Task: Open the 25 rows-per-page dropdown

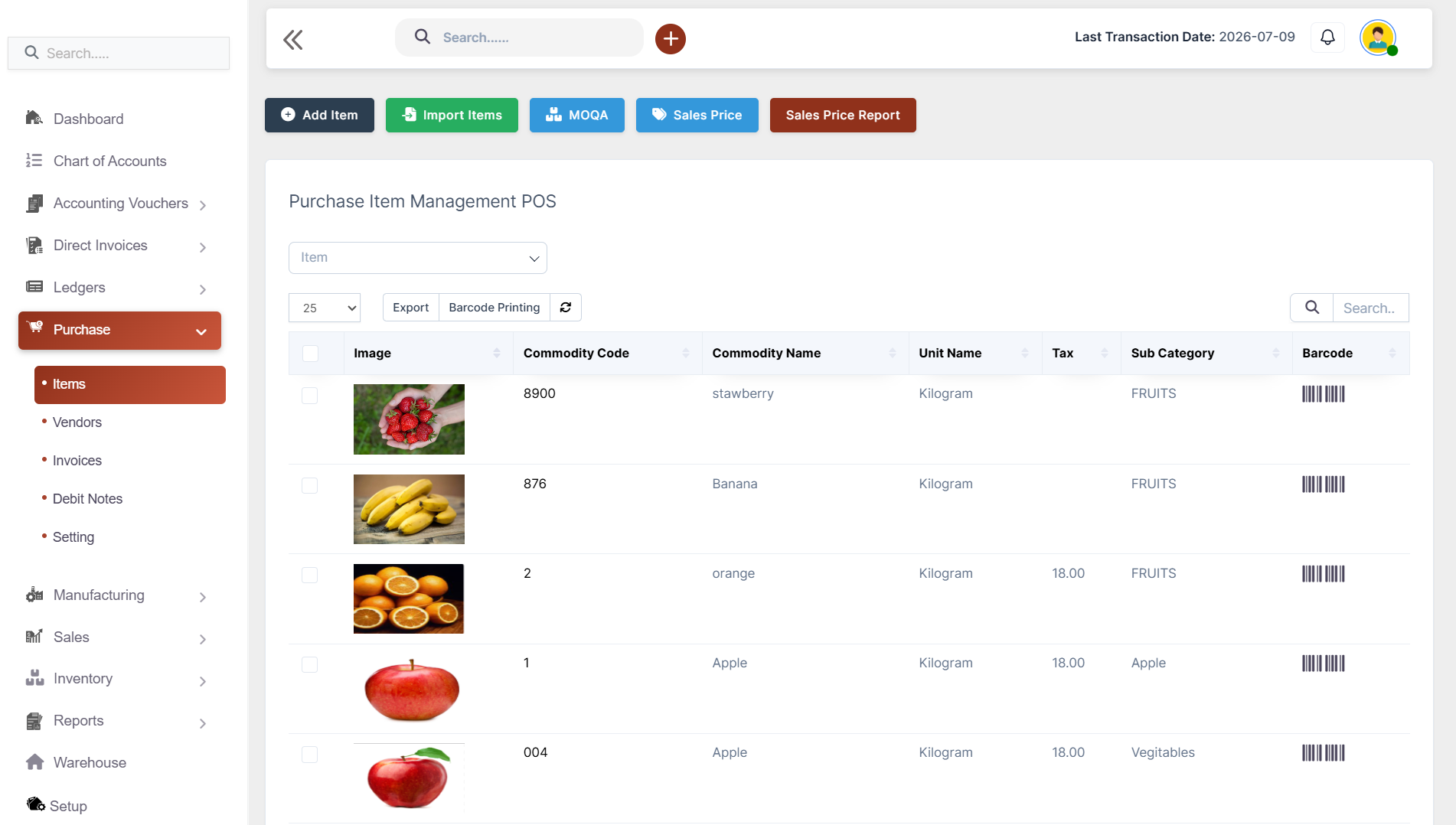Action: [325, 308]
